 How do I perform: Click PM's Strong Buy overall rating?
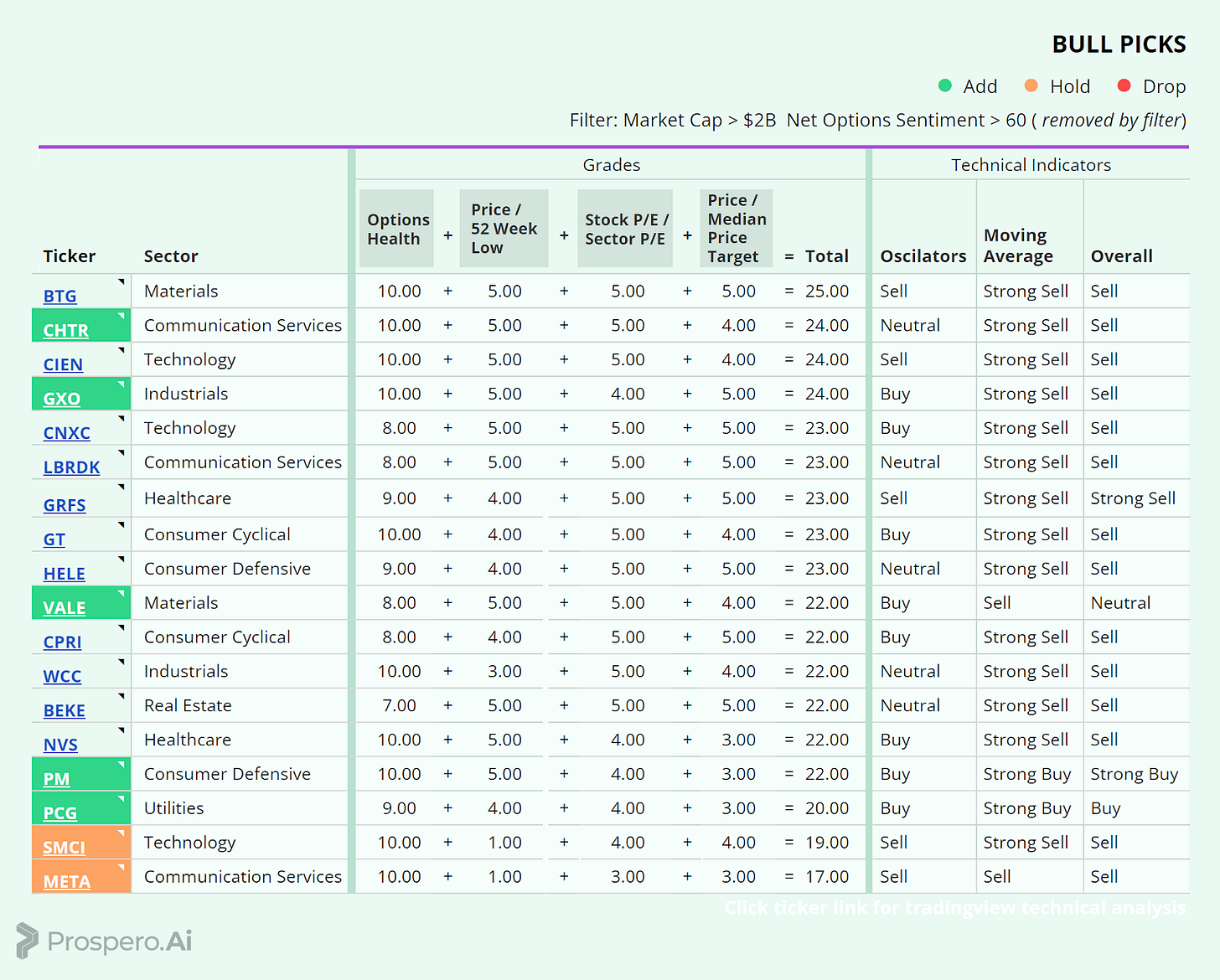1134,774
